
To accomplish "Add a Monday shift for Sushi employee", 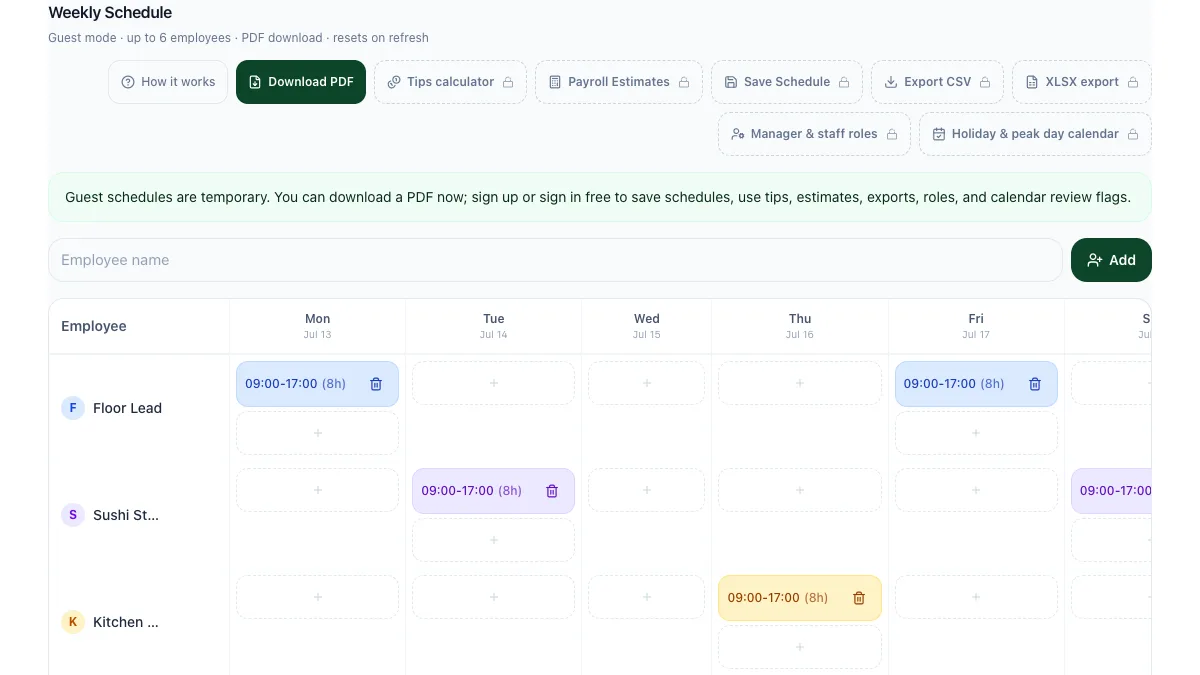I will point(317,490).
